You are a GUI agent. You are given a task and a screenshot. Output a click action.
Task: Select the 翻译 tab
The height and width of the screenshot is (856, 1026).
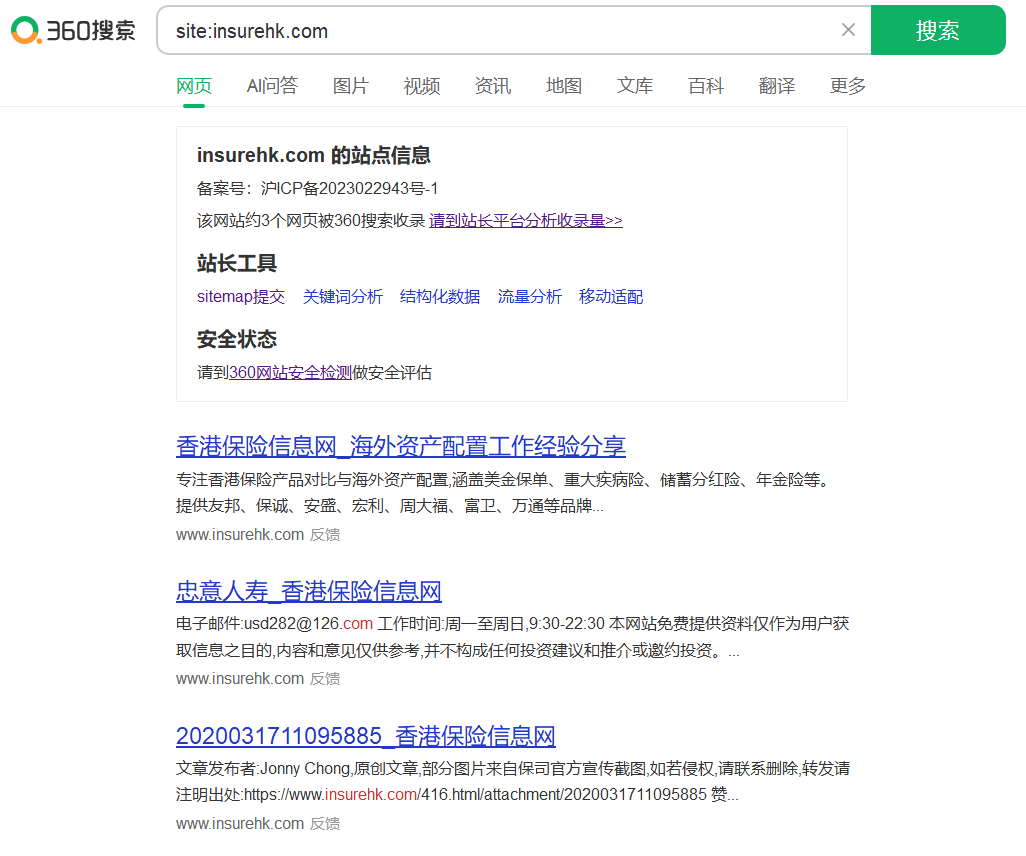pyautogui.click(x=777, y=86)
